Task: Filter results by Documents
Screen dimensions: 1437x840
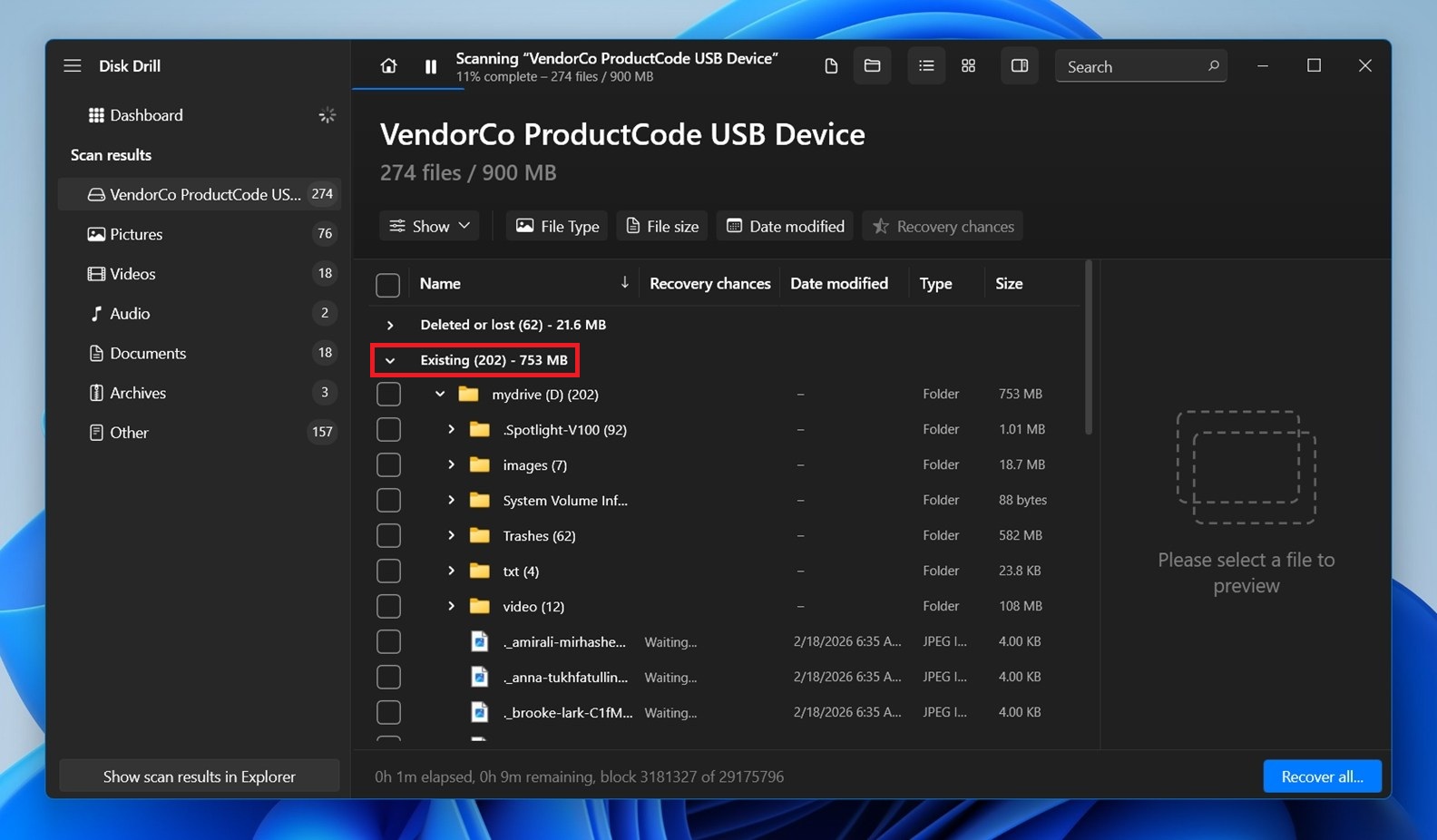Action: 200,353
